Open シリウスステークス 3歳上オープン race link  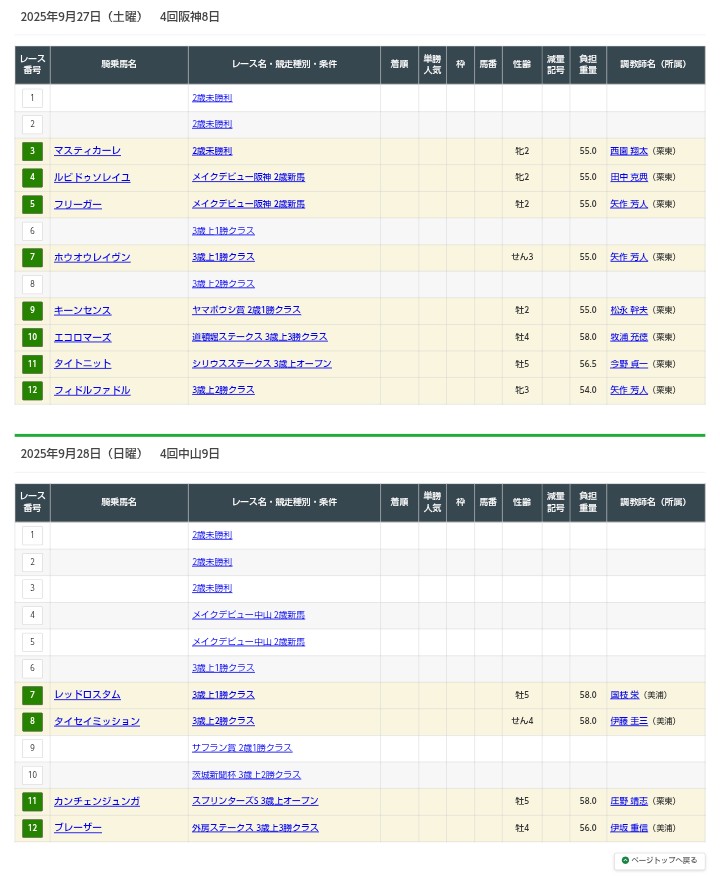262,364
